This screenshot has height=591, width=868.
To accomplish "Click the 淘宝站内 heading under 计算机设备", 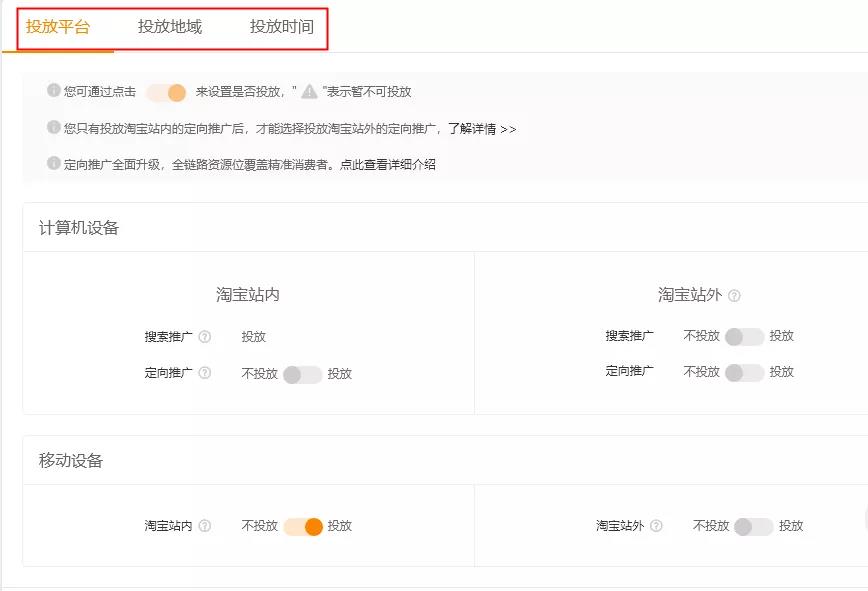I will (x=248, y=294).
